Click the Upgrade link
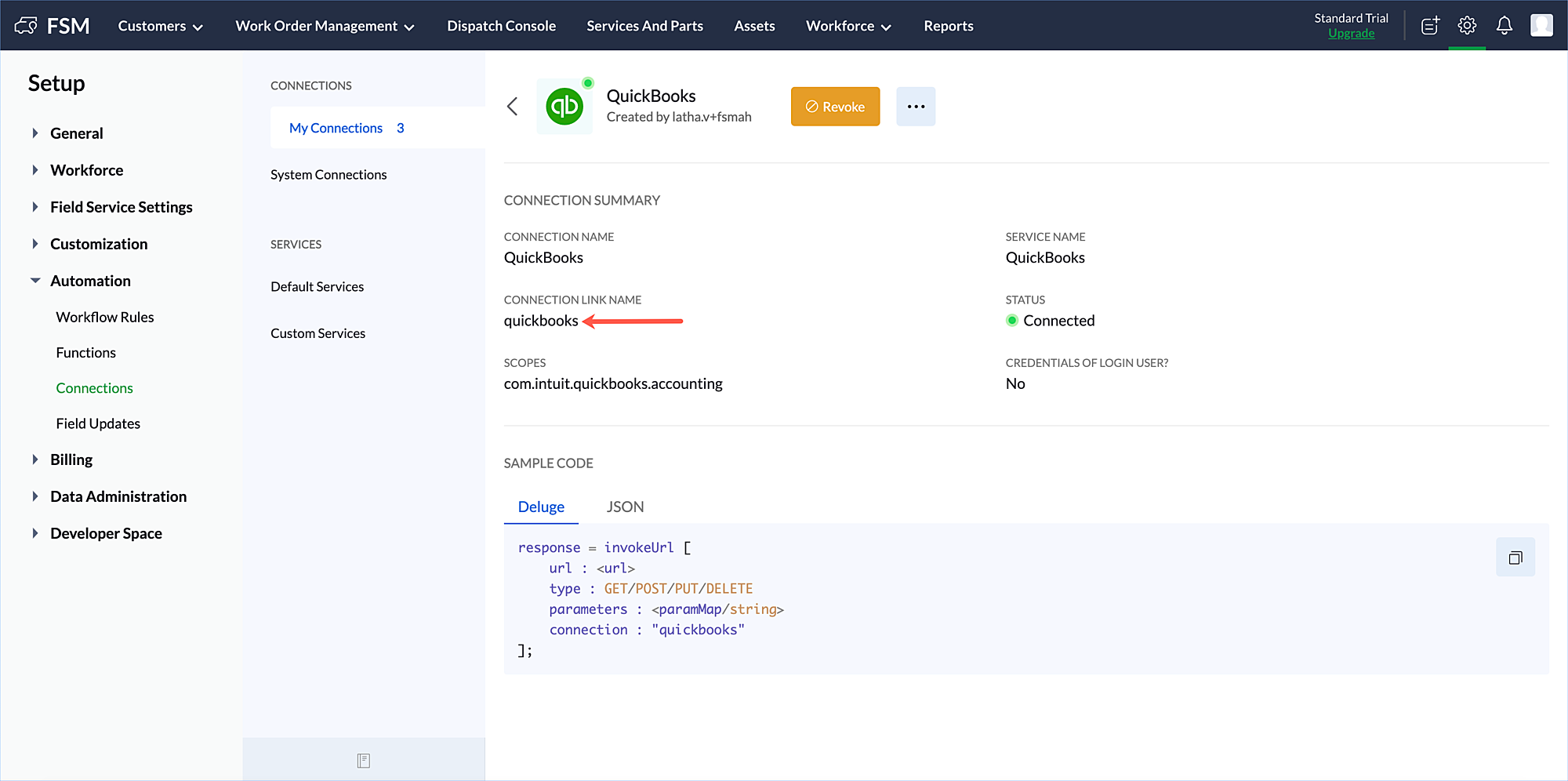 coord(1351,34)
